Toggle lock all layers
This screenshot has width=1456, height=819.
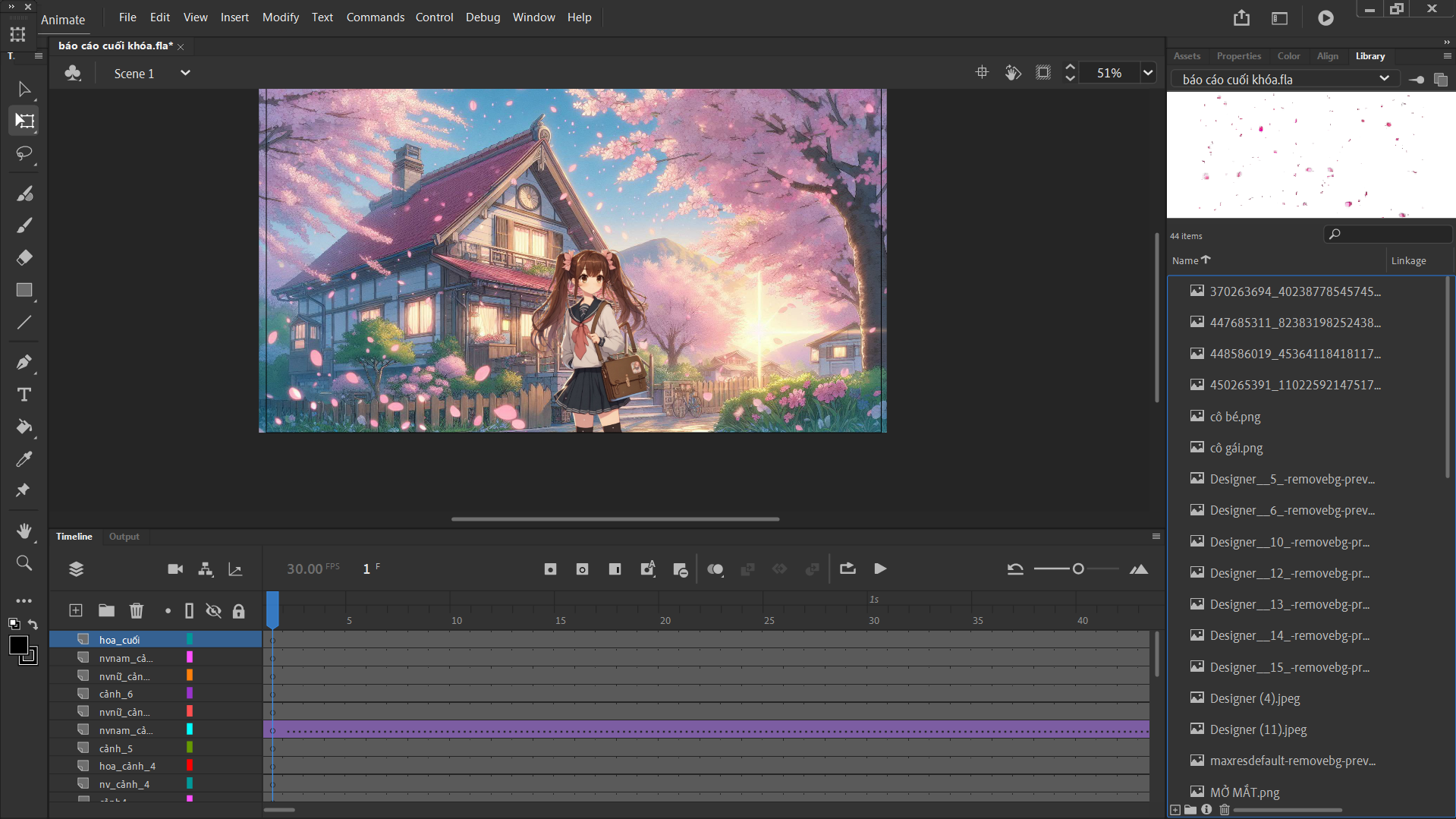(239, 611)
